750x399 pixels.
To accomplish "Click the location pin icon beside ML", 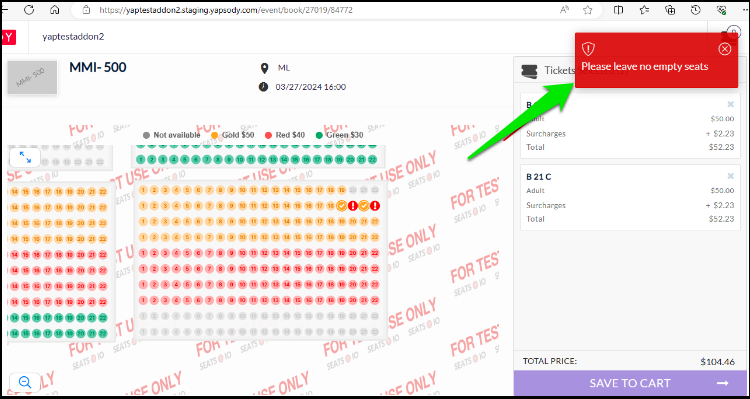I will click(264, 68).
